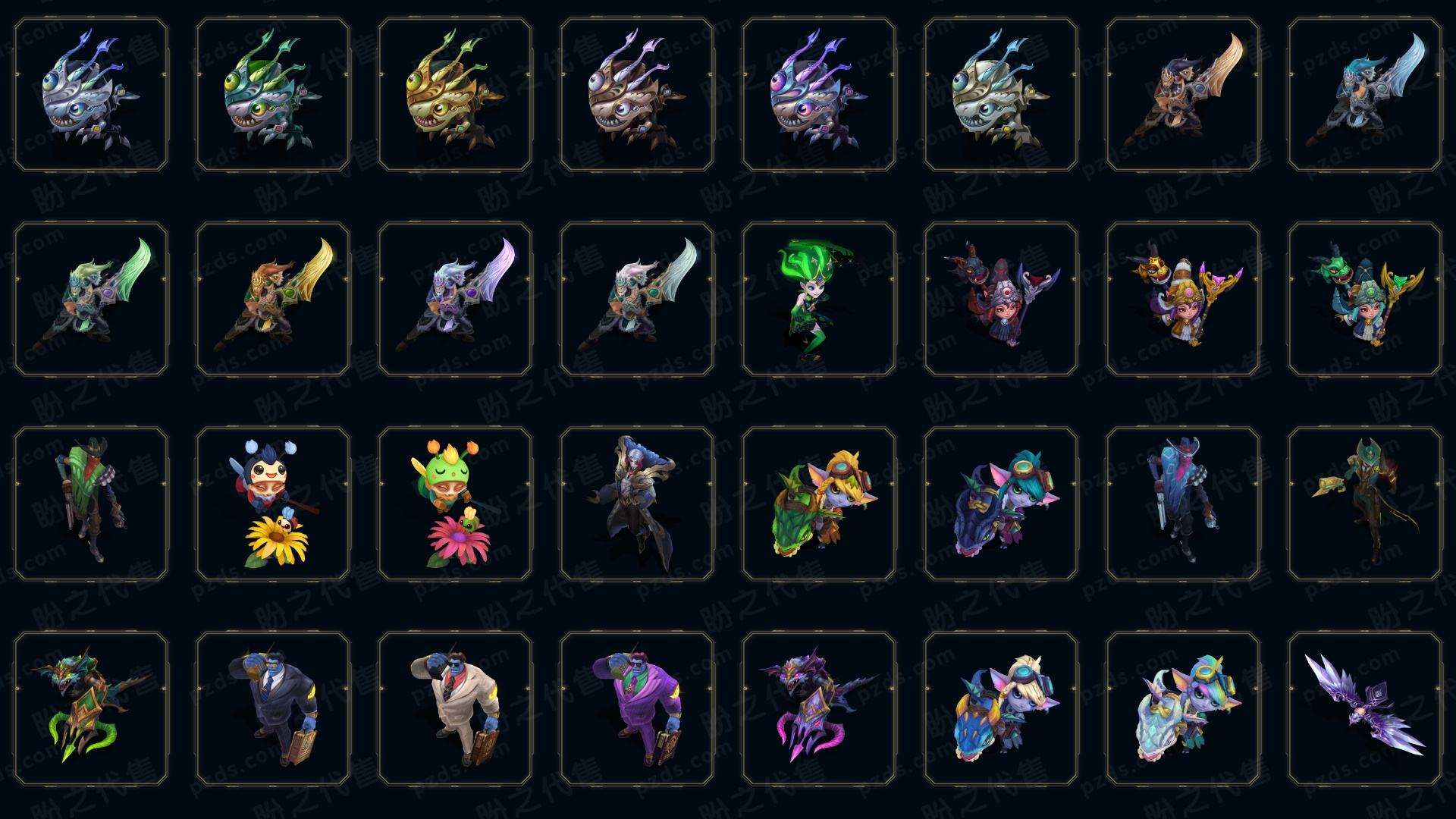Choose the blue cloaked gunslinger skin
1456x819 pixels.
(x=1183, y=504)
